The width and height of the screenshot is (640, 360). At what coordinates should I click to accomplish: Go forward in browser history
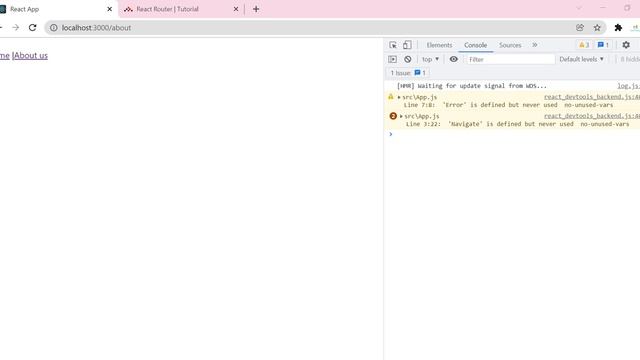point(16,28)
